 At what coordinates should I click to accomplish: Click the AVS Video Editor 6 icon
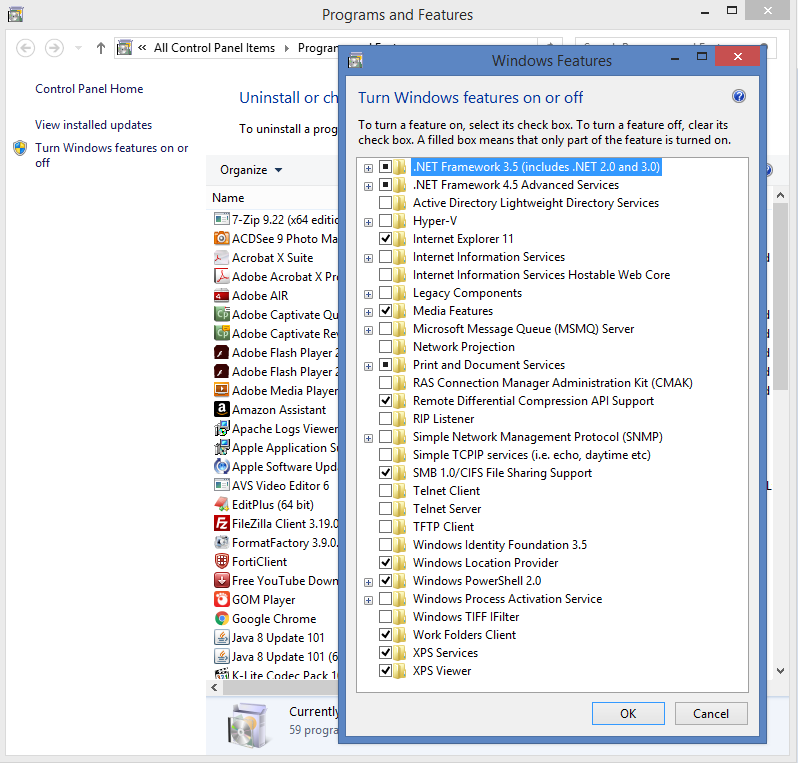221,486
